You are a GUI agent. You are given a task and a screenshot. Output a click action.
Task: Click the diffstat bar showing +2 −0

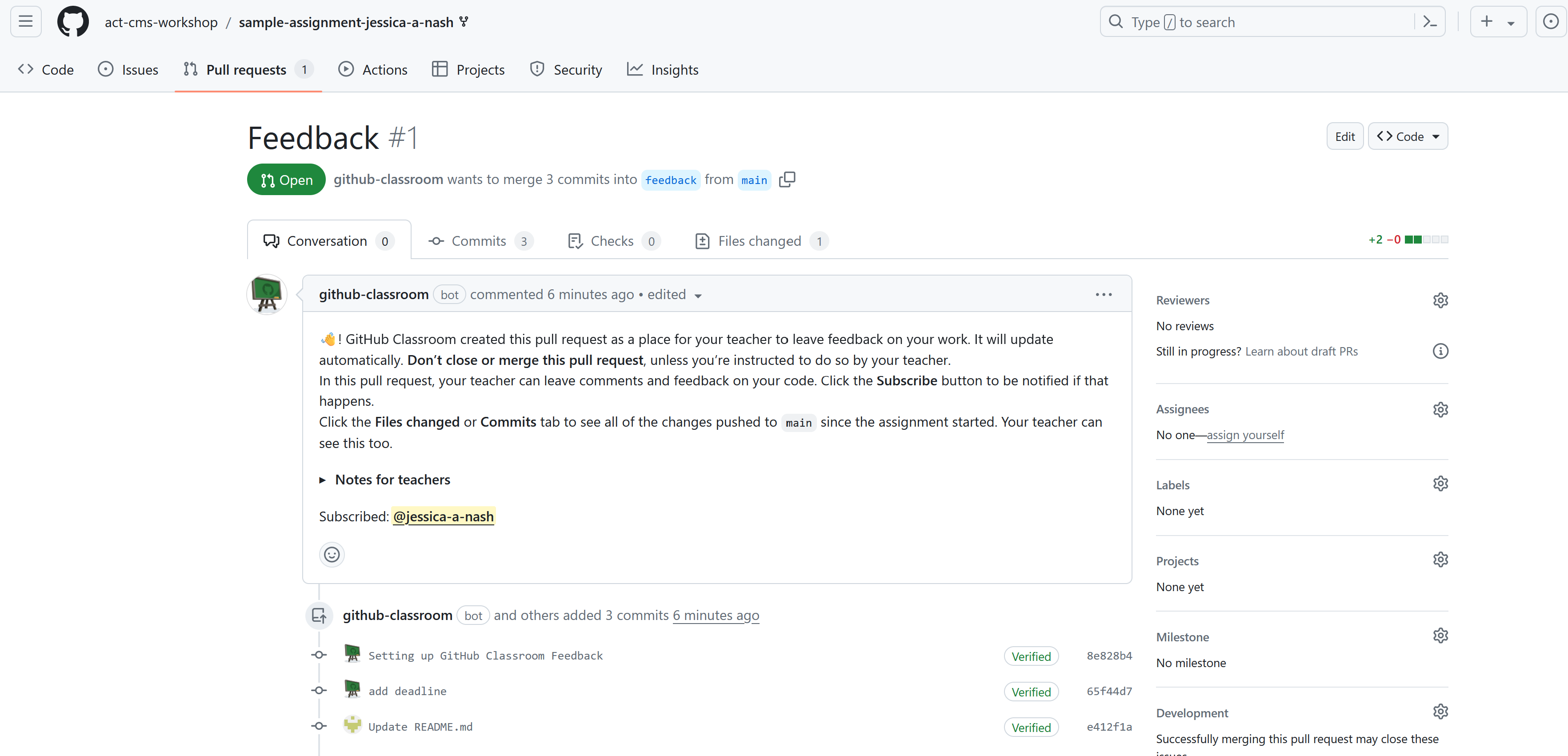coord(1408,240)
